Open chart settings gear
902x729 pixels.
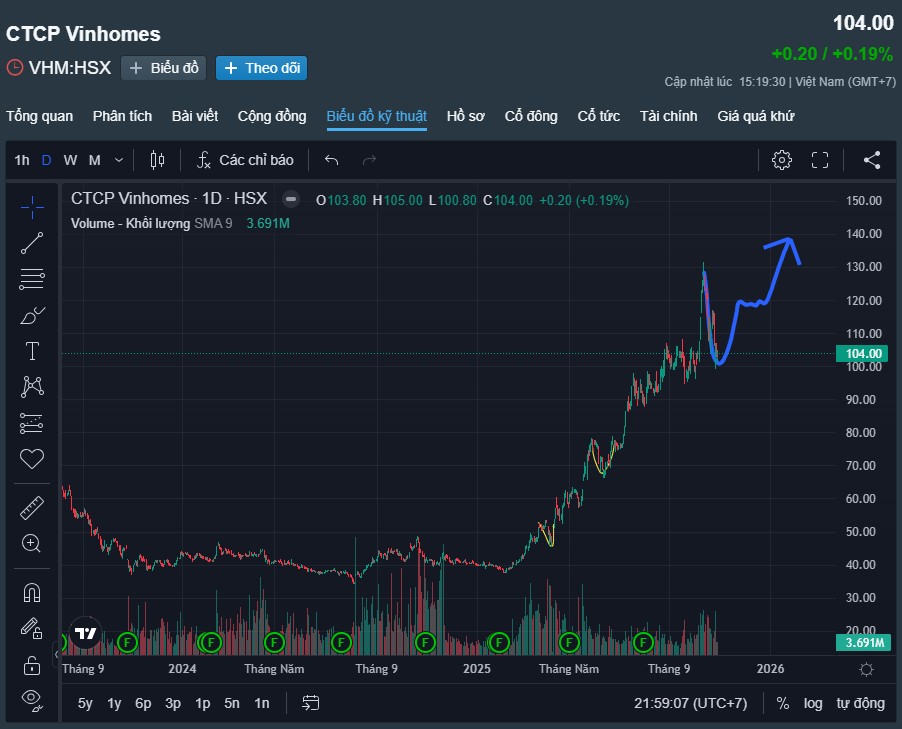click(x=782, y=160)
